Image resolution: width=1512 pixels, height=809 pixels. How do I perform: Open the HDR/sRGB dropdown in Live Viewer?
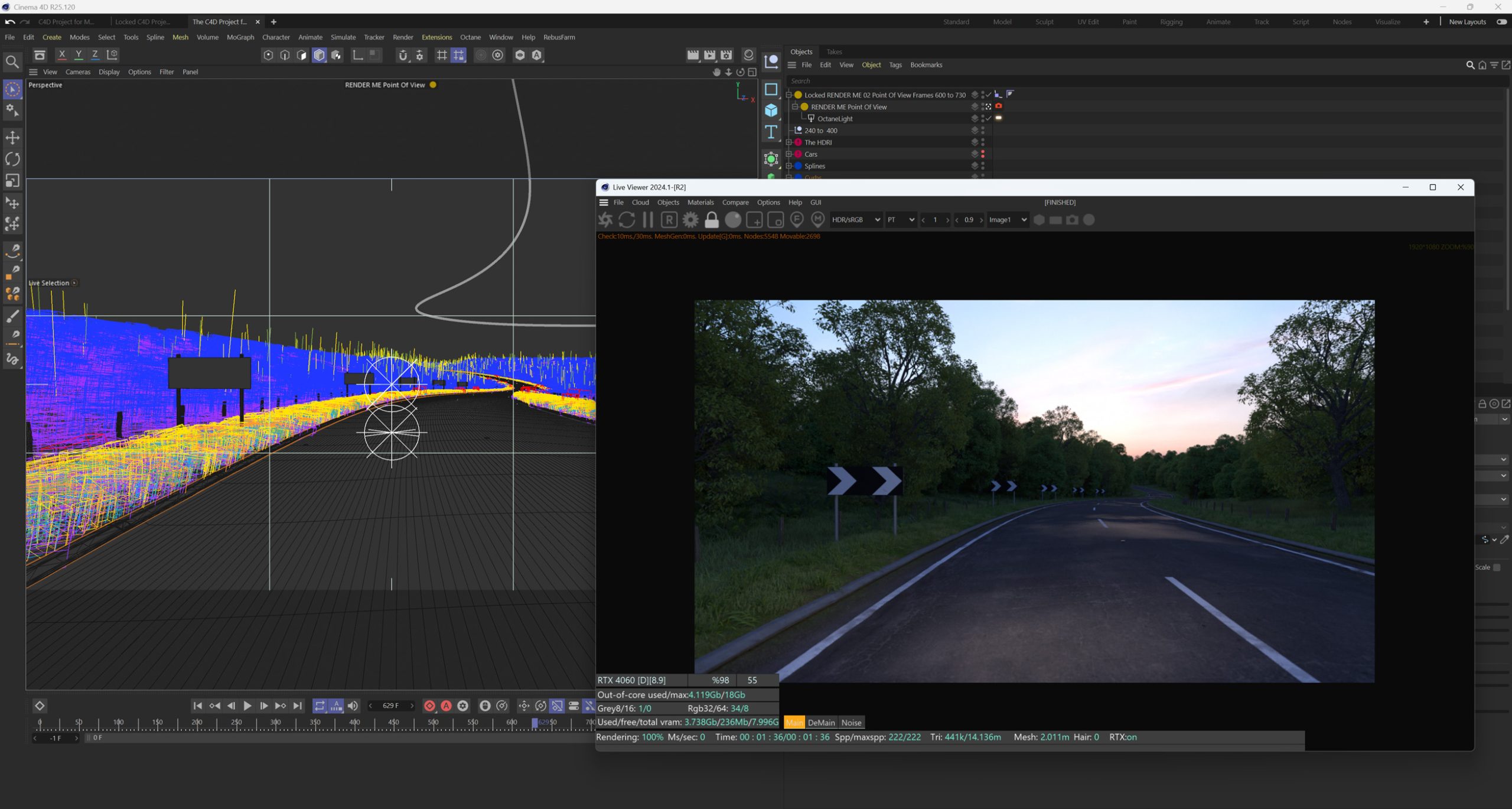855,220
